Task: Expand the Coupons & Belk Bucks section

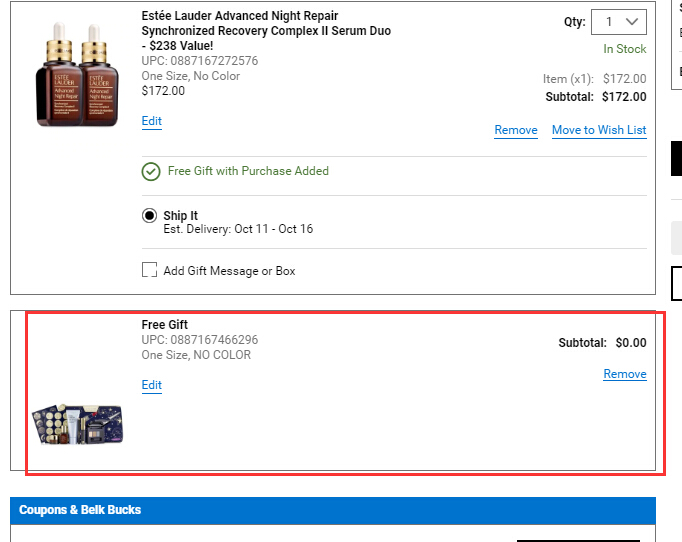Action: (333, 510)
